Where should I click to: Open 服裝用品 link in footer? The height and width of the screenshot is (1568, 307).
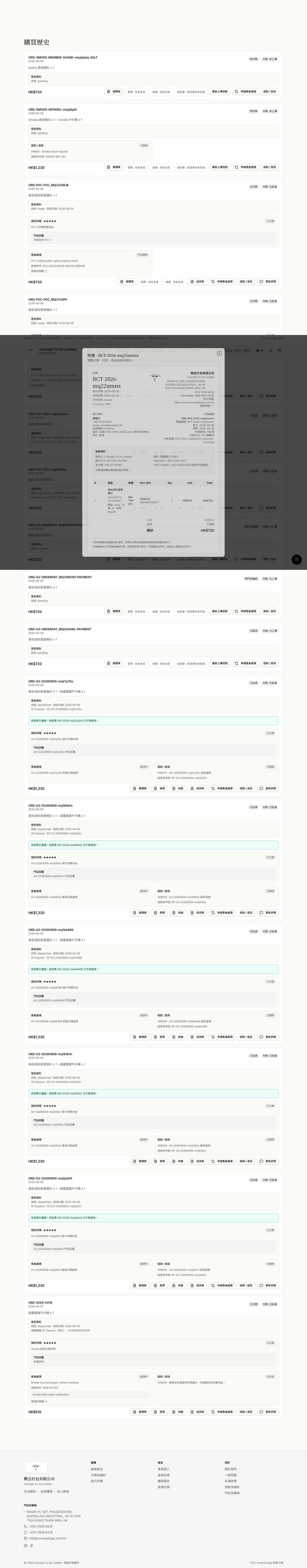pyautogui.click(x=97, y=1469)
